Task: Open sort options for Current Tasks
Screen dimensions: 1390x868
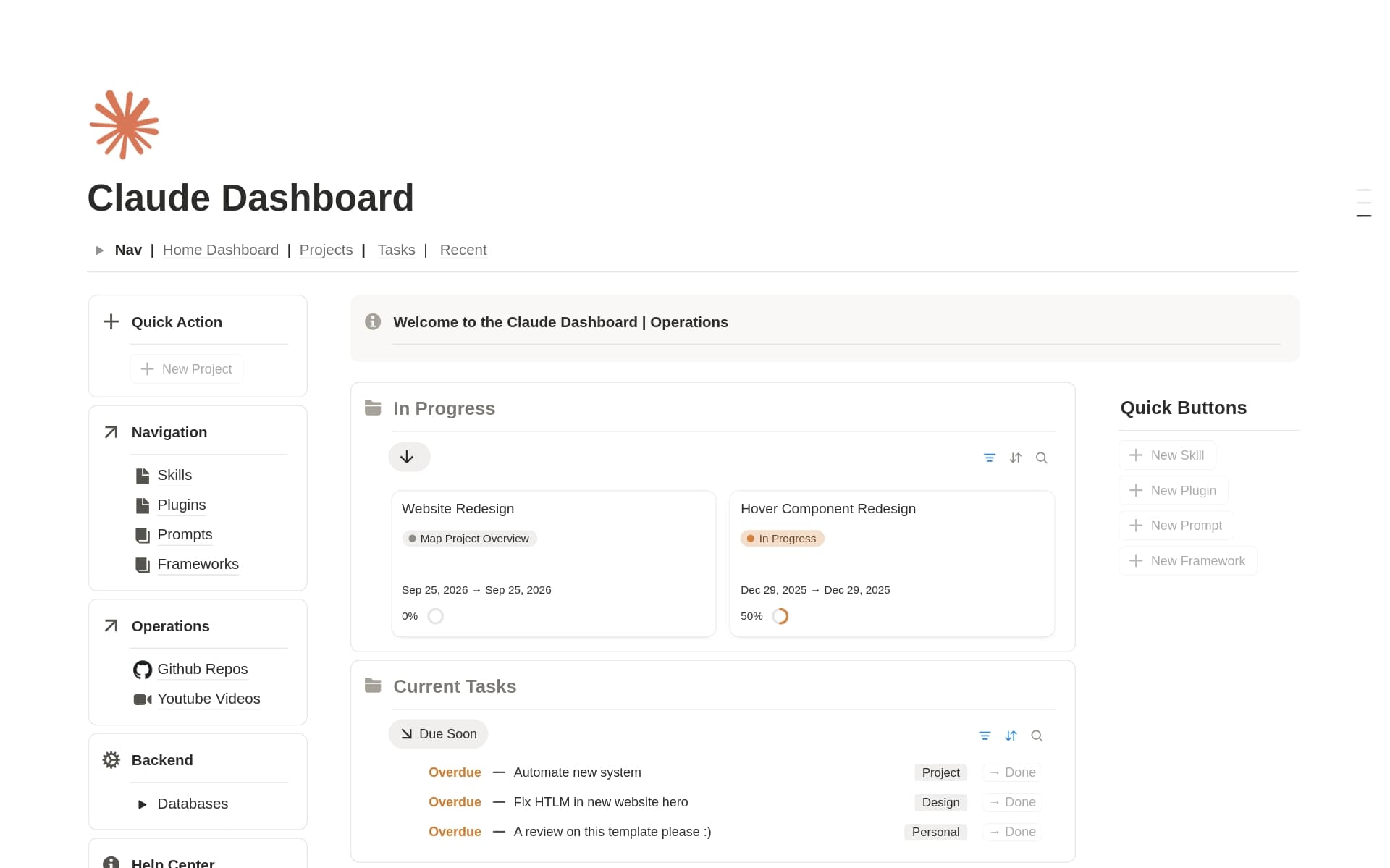Action: click(1011, 736)
